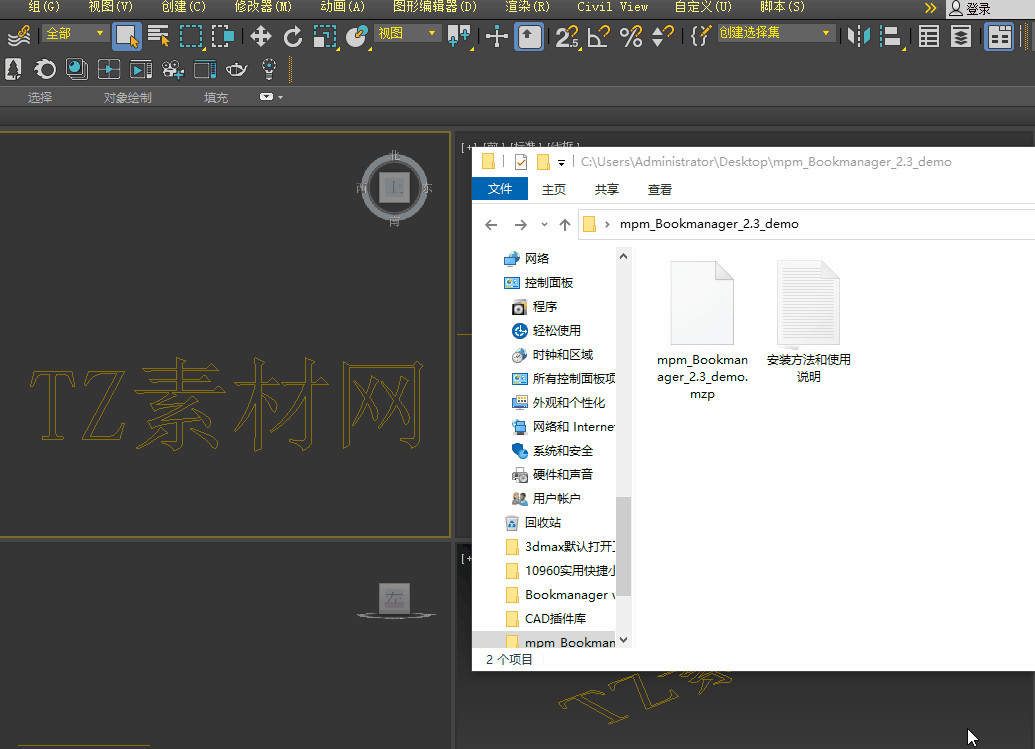The image size is (1035, 749).
Task: Open the reference coordinate system 视图 dropdown
Action: coord(407,33)
